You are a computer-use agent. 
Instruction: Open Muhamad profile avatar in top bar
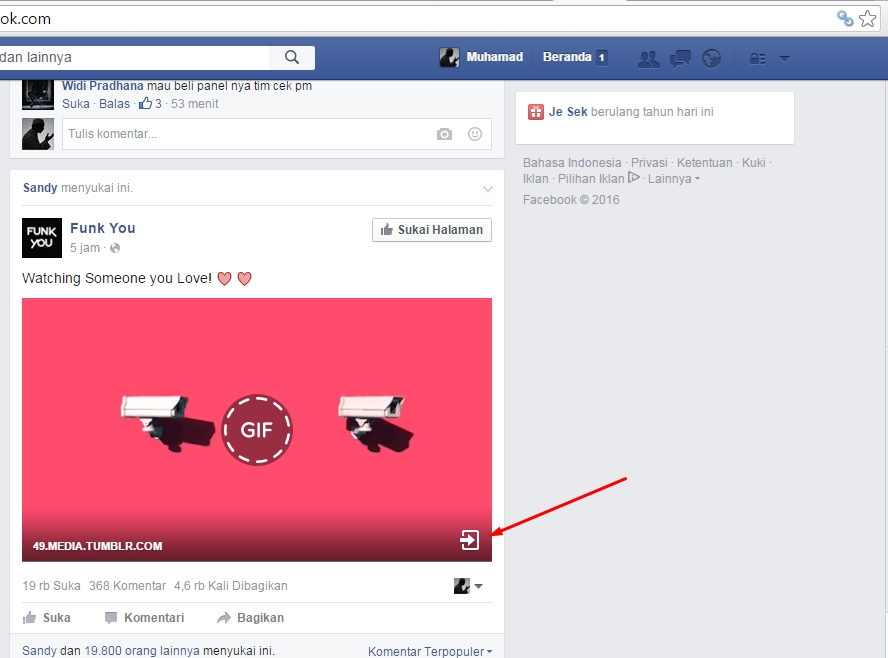point(450,57)
